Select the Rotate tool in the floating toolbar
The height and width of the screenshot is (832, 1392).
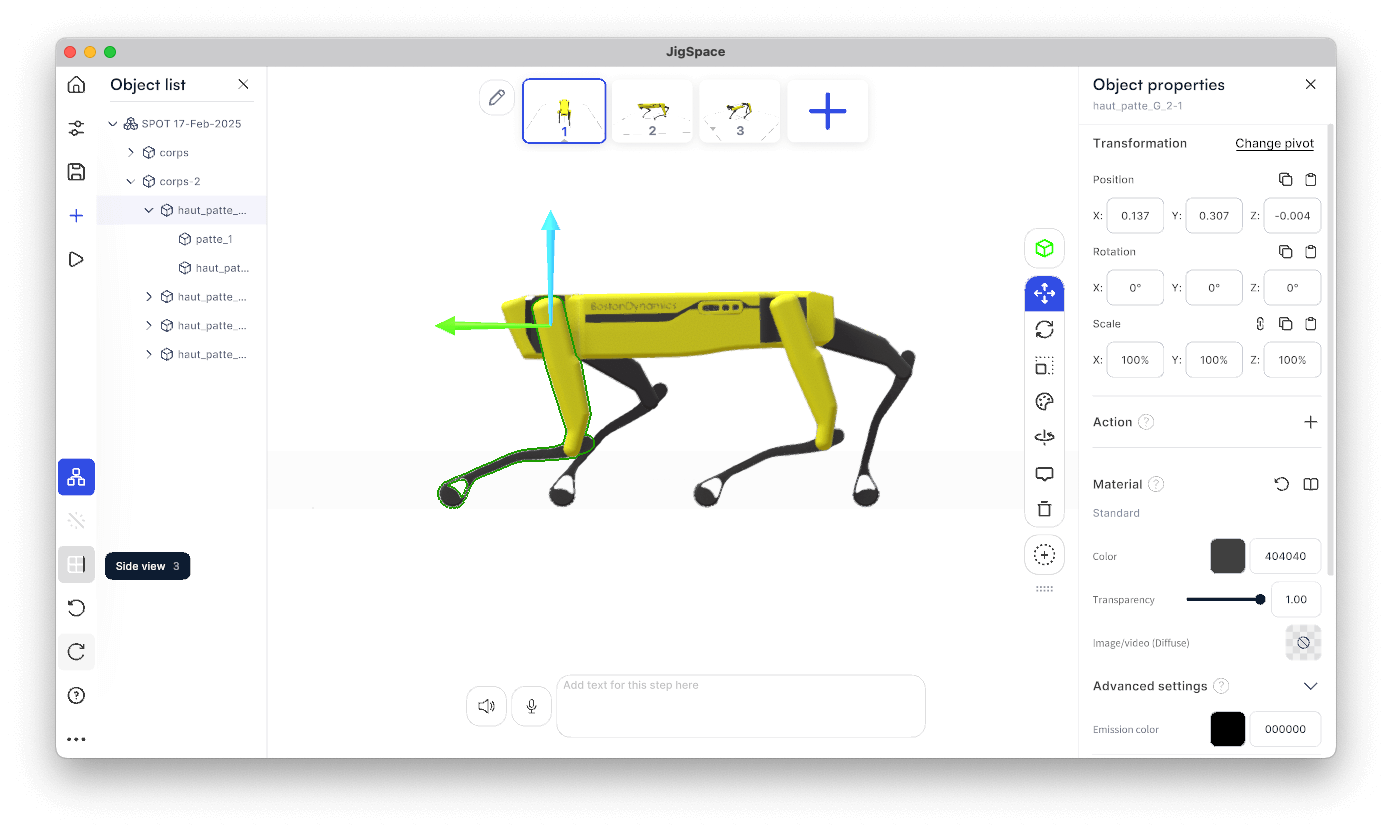(1044, 329)
